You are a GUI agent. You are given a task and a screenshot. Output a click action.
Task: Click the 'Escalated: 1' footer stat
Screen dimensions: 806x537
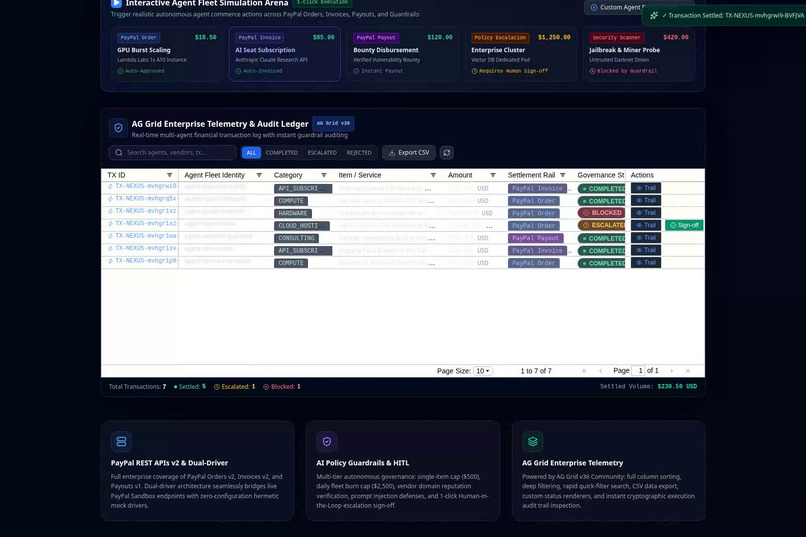click(234, 386)
